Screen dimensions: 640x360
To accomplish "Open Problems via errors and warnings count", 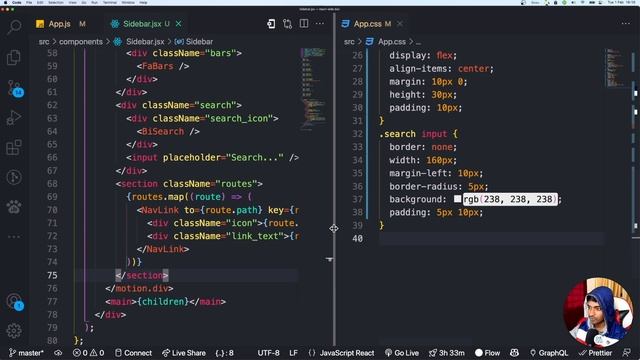I will [x=88, y=353].
